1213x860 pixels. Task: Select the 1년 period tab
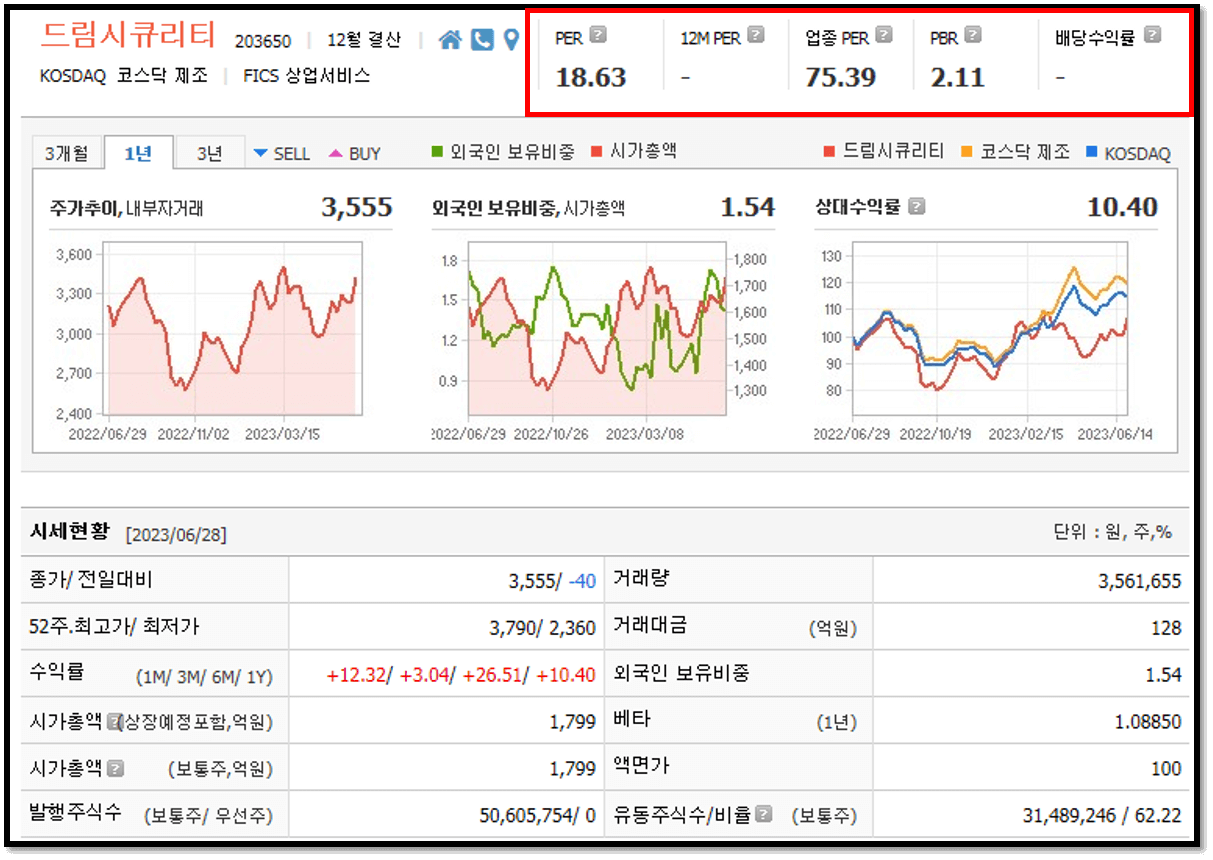click(138, 152)
